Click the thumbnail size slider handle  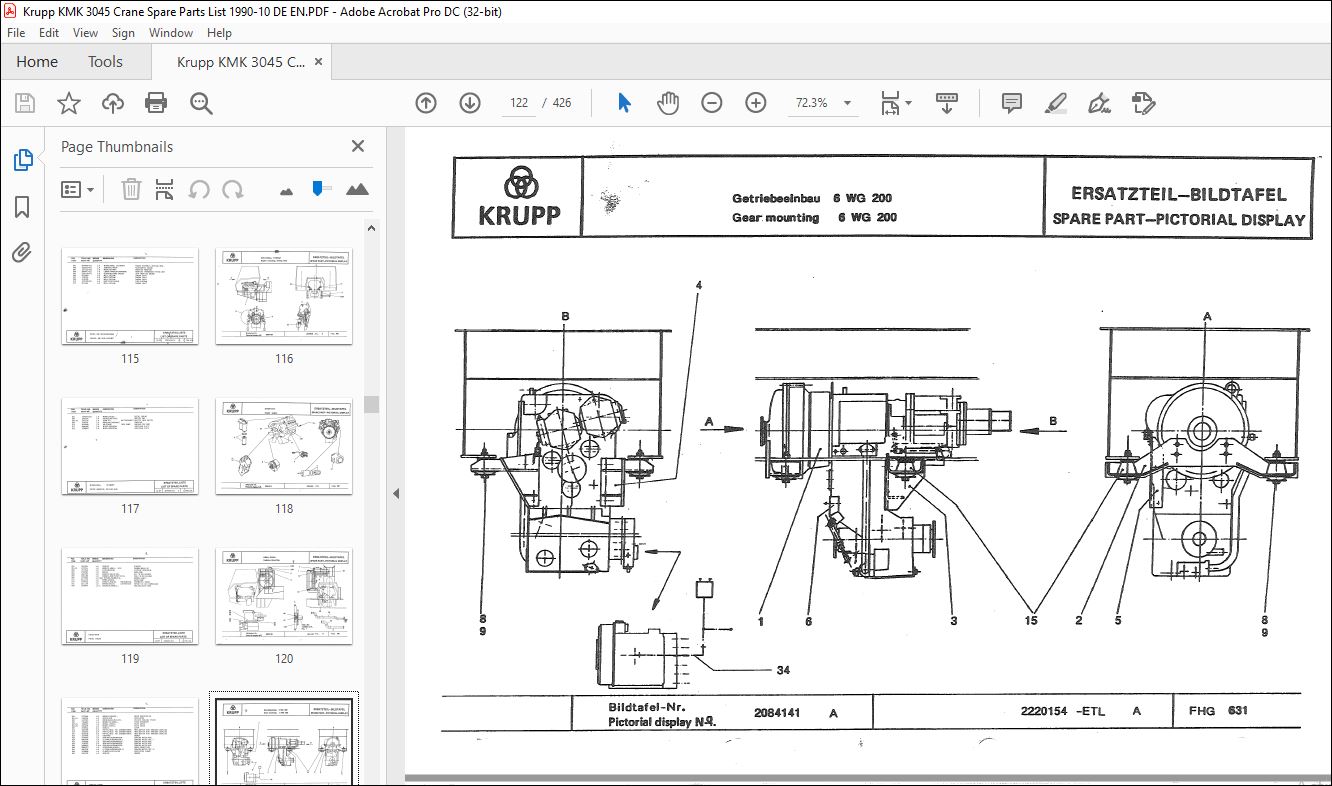click(319, 188)
